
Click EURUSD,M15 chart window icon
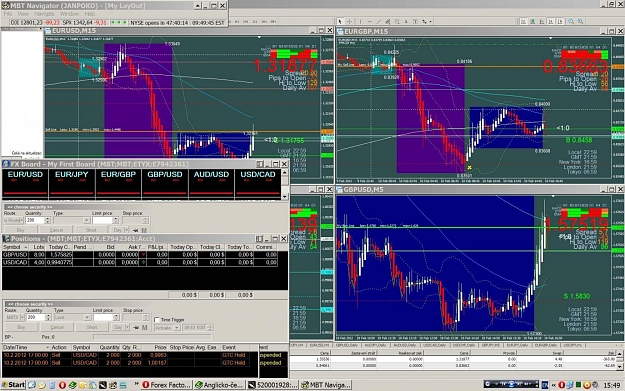click(48, 31)
